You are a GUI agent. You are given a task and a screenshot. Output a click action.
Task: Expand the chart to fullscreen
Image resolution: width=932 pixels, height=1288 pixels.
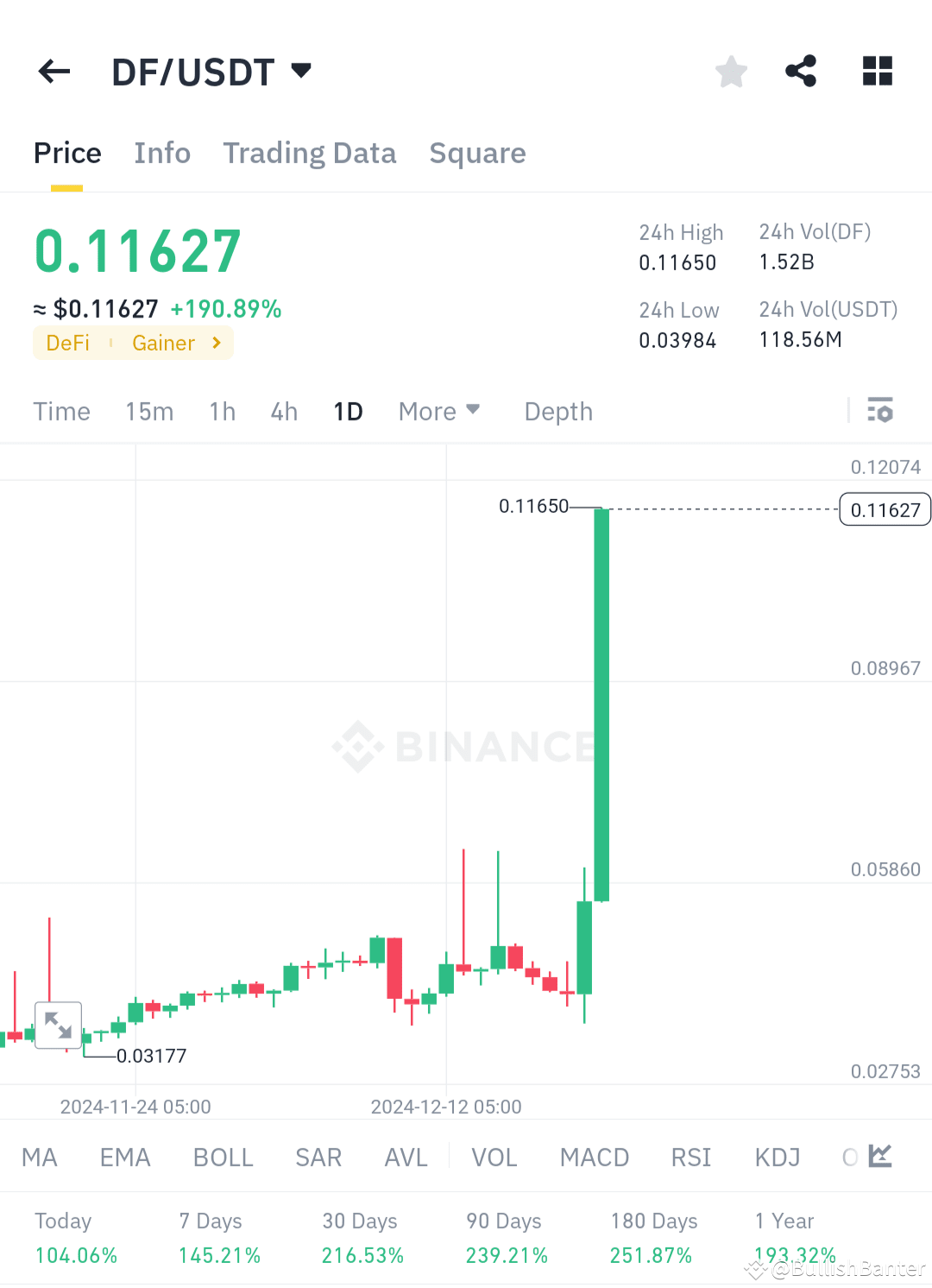point(58,1025)
